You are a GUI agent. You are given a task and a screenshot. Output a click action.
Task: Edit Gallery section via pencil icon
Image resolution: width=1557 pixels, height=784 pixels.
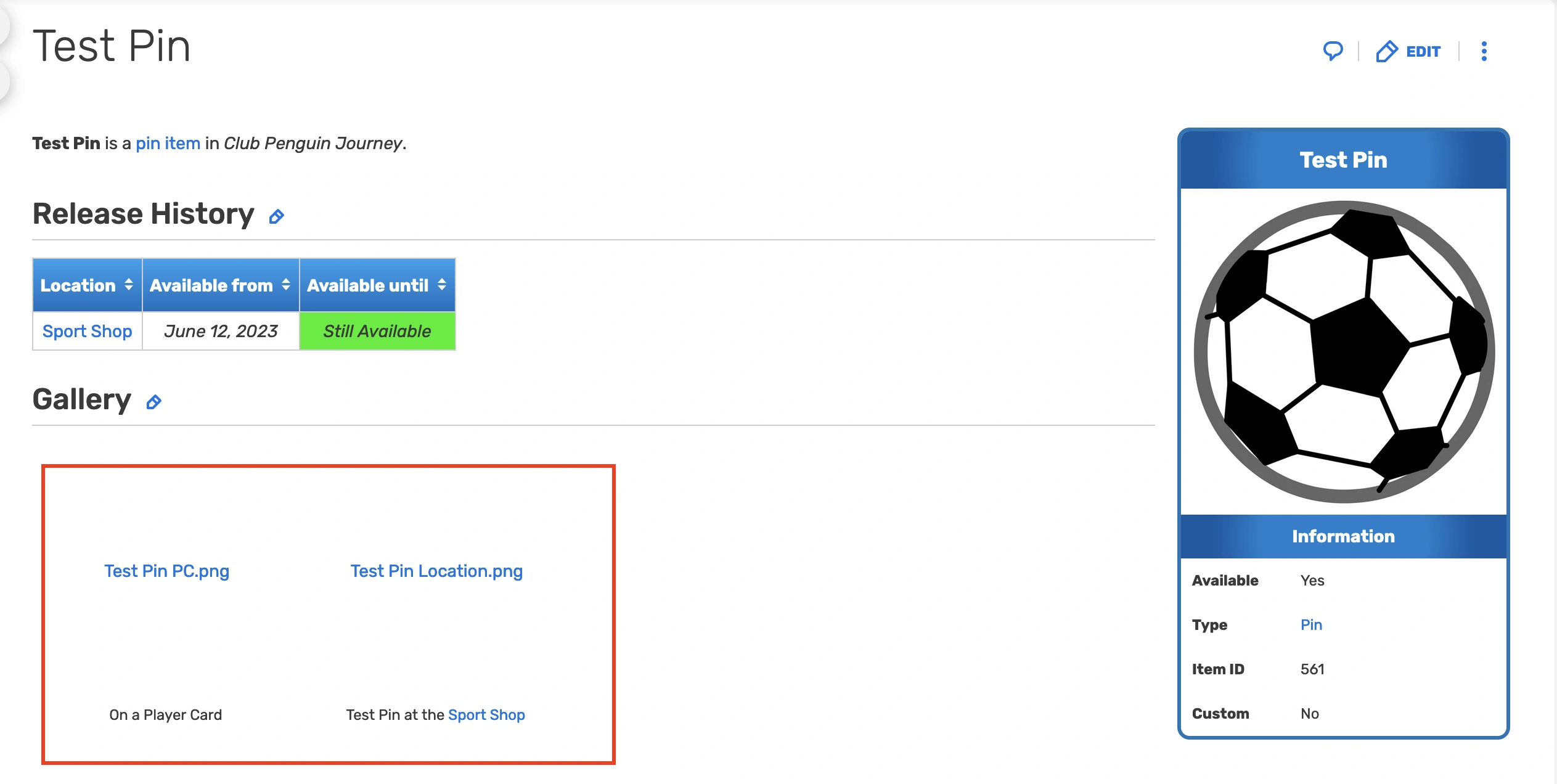pos(153,402)
